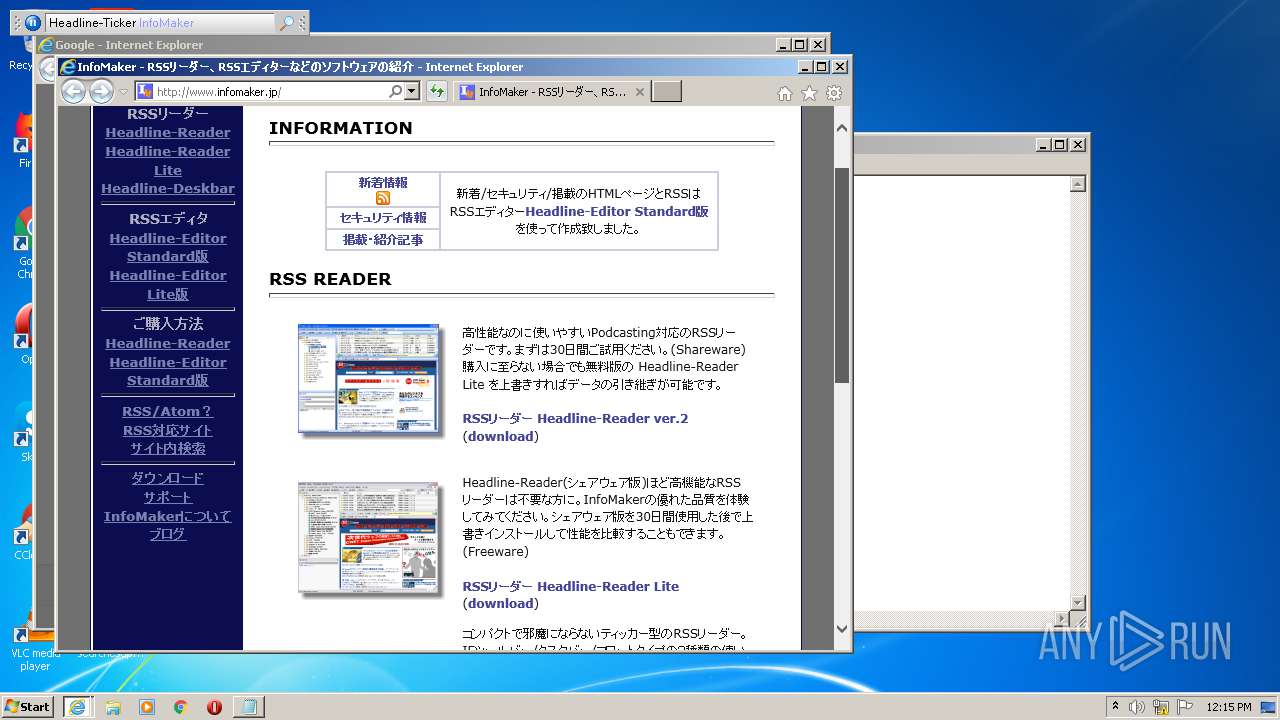Pause the Headline-Ticker with its blue button

32,22
